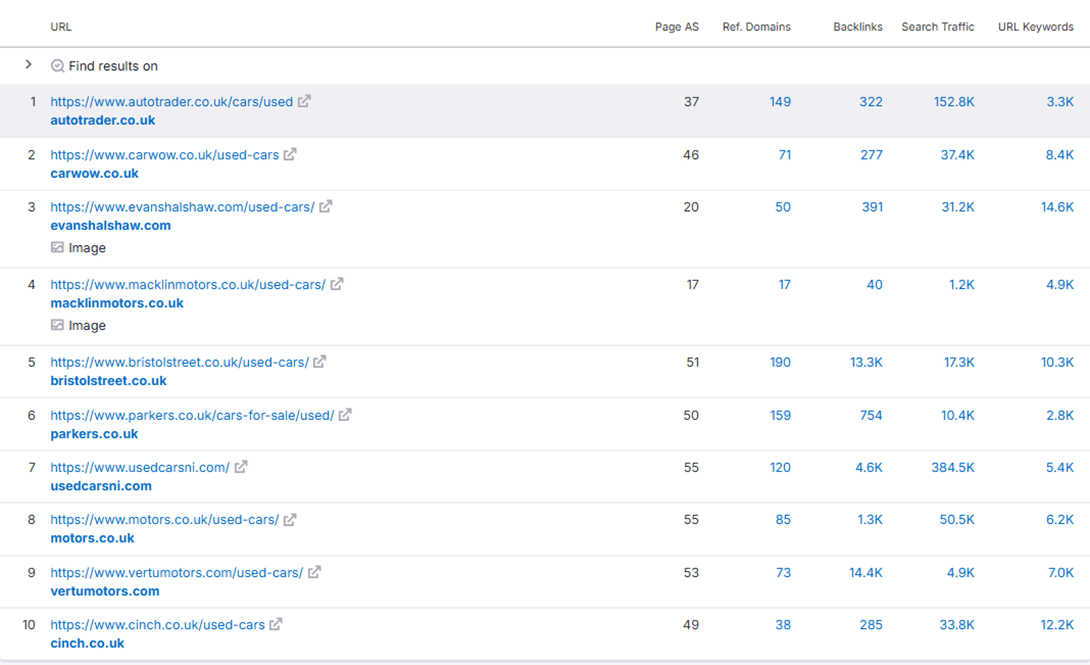The image size is (1090, 665).
Task: Click macklinmotors' 1.2K search traffic value
Action: [x=961, y=285]
